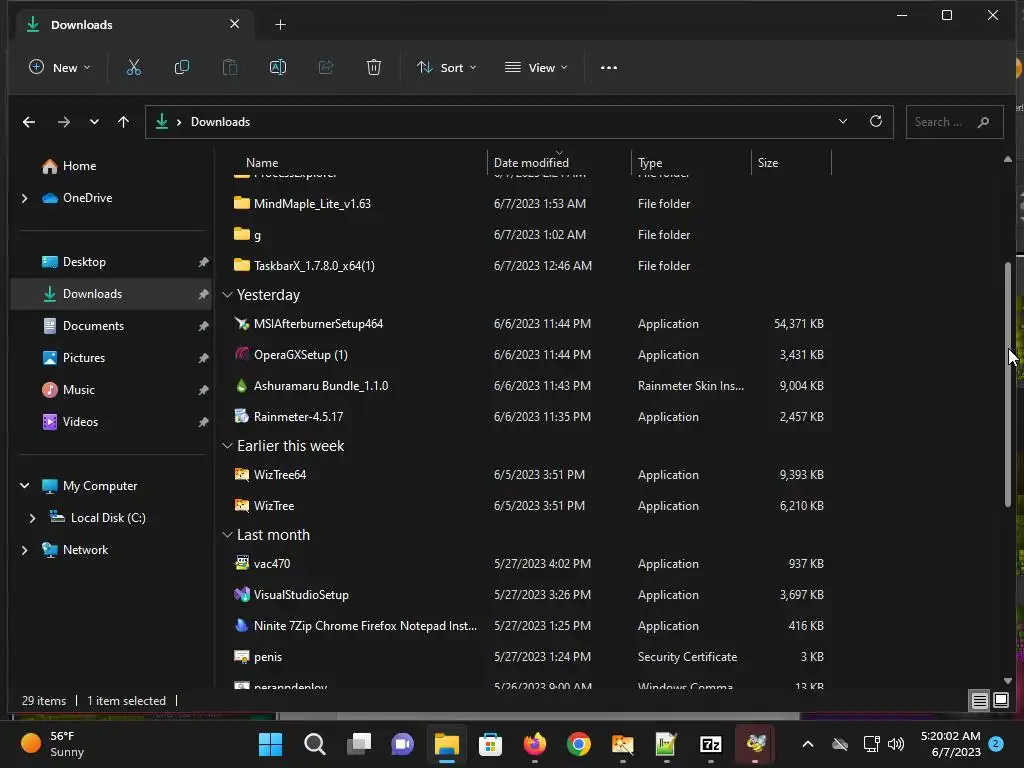
Task: Click the Copy icon in toolbar
Action: pos(182,67)
